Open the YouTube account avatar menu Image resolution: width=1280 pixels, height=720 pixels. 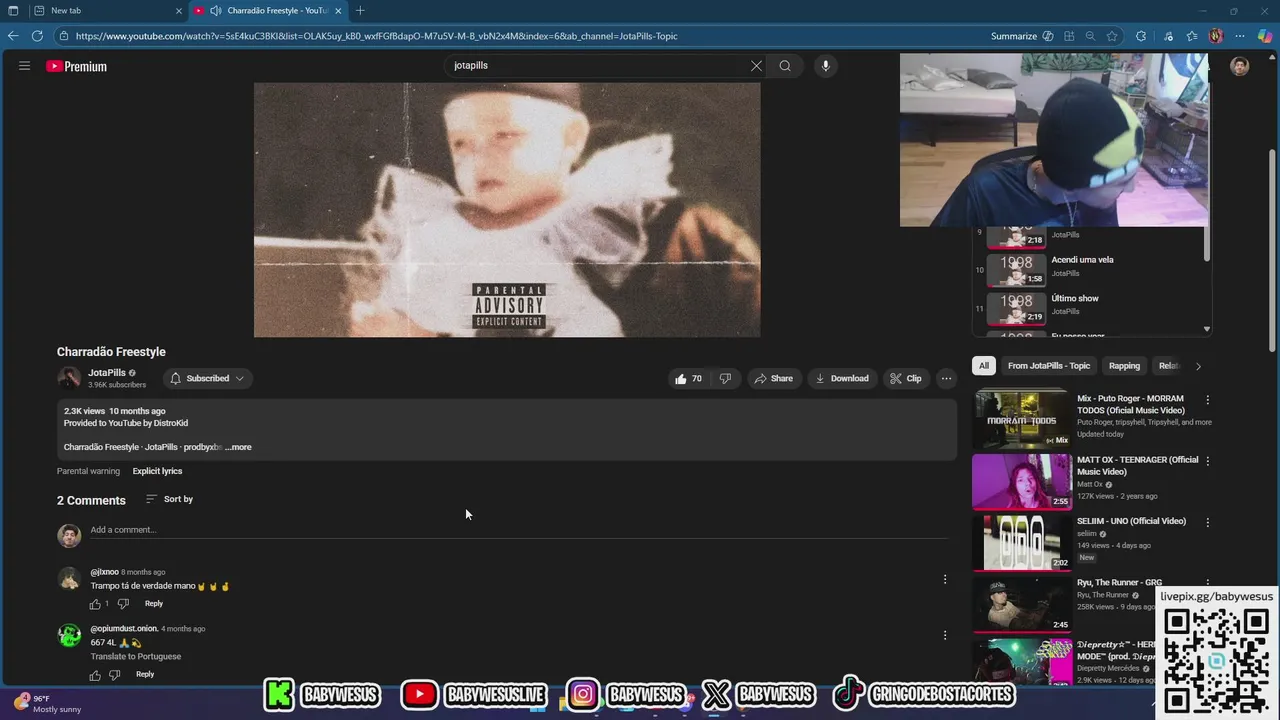point(1240,67)
